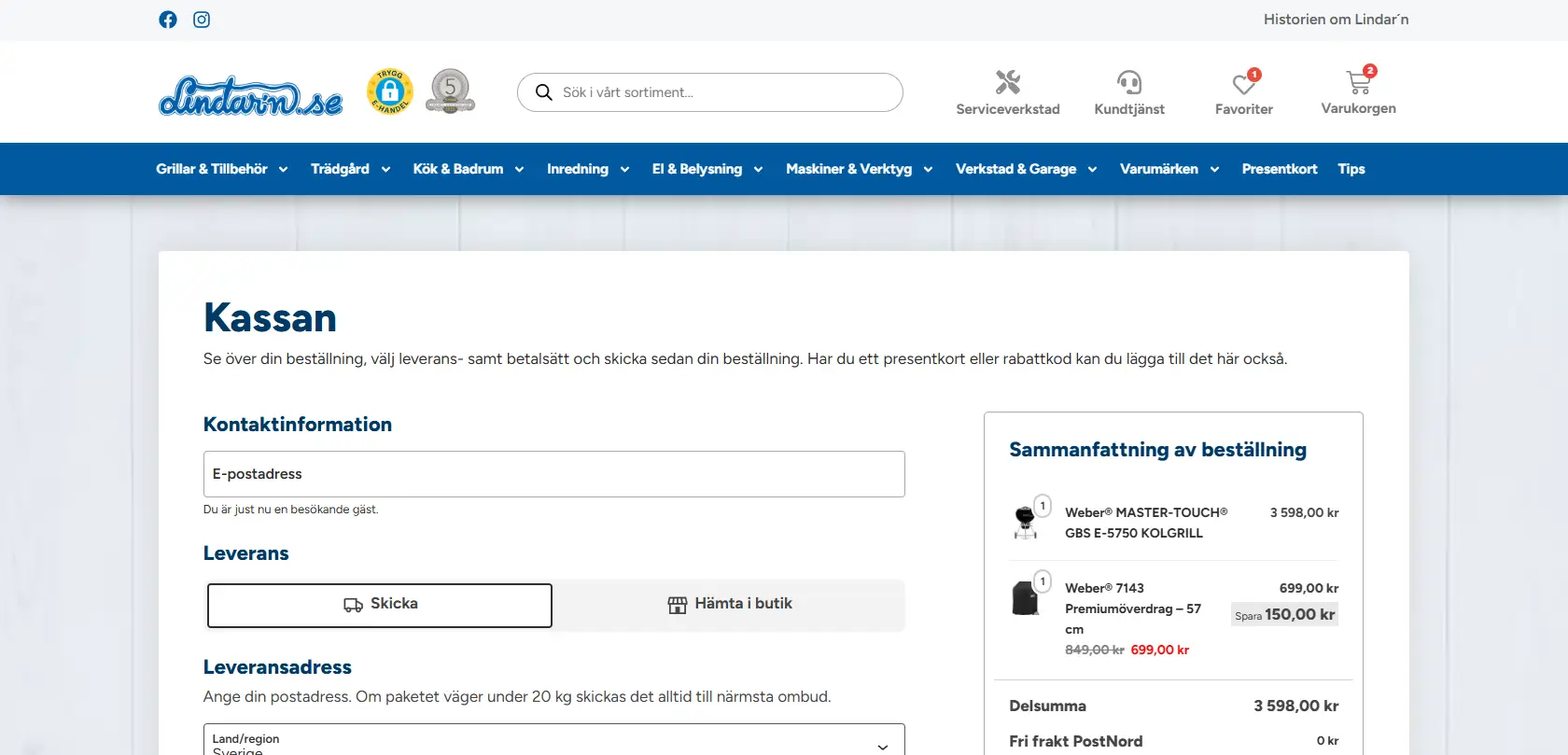This screenshot has width=1568, height=755.
Task: Open Kundtjänst headset icon
Action: pyautogui.click(x=1129, y=83)
